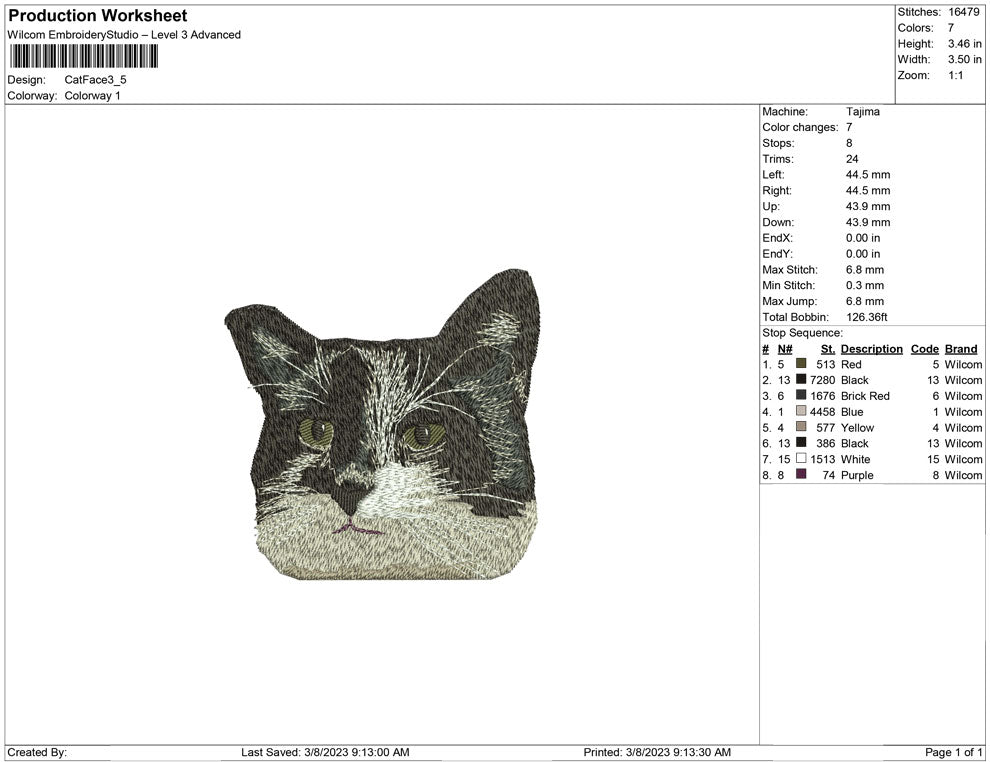Viewport: 990px width, 762px height.
Task: Click the Production Worksheet title
Action: point(97,15)
